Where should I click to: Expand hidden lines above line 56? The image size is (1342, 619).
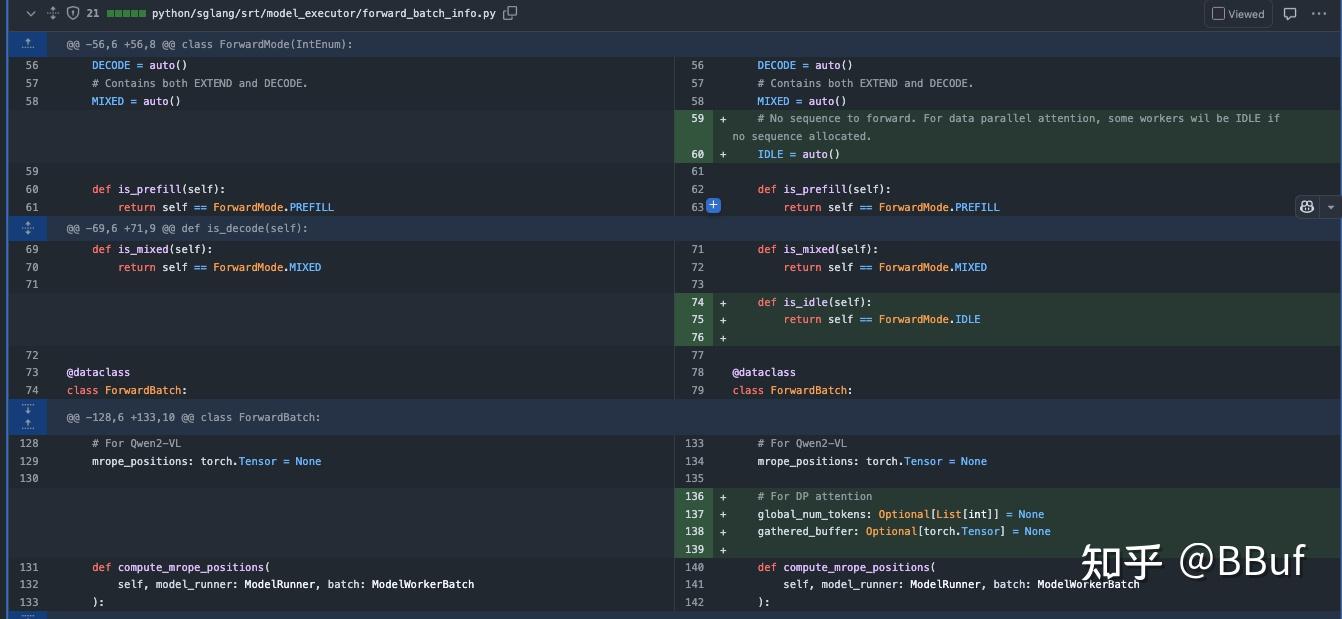point(28,44)
